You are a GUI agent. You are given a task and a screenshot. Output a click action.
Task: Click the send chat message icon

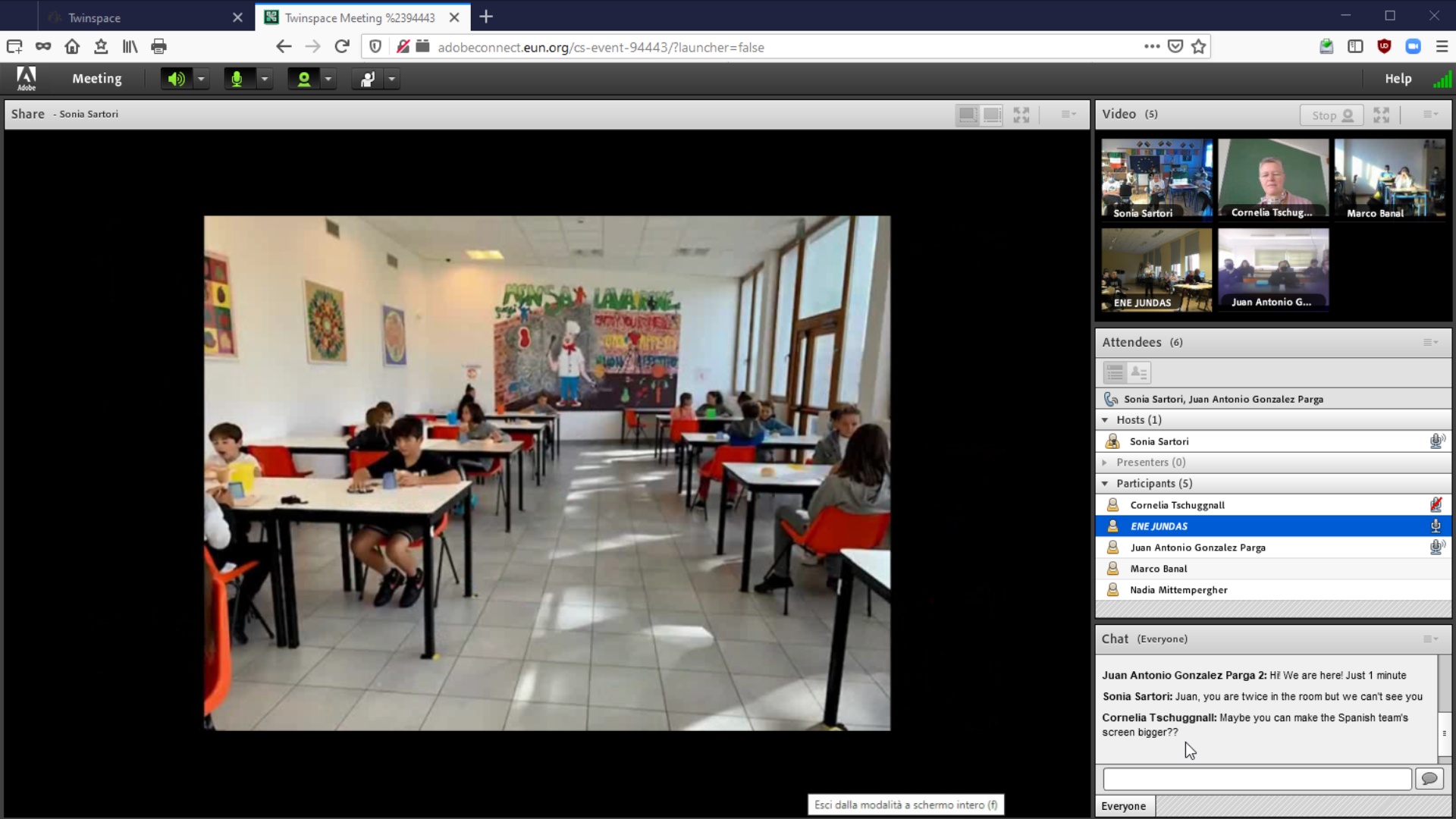[1429, 779]
